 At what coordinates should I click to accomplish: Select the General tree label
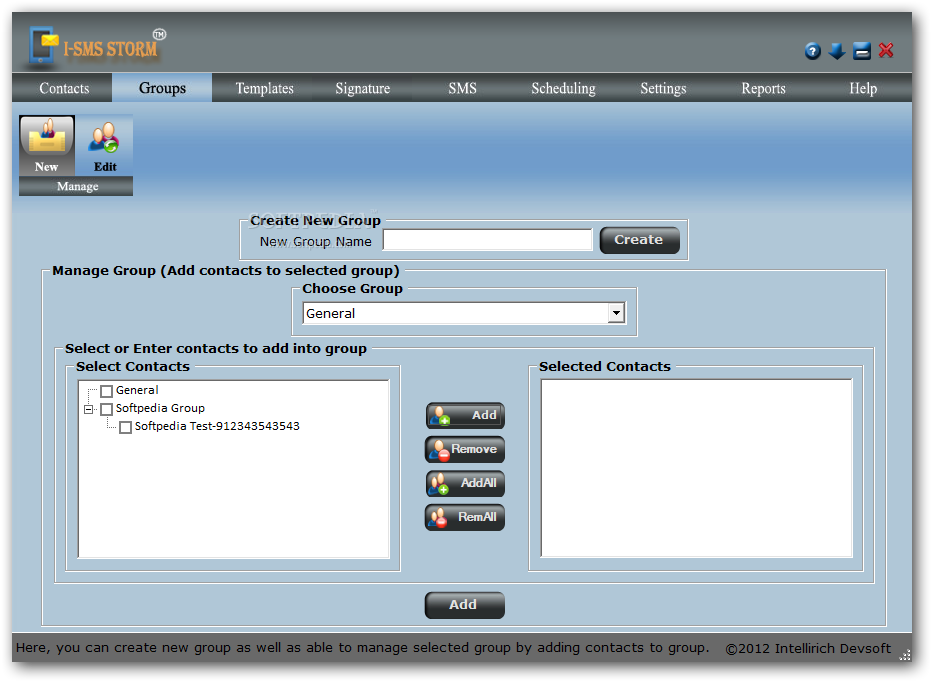(x=137, y=390)
